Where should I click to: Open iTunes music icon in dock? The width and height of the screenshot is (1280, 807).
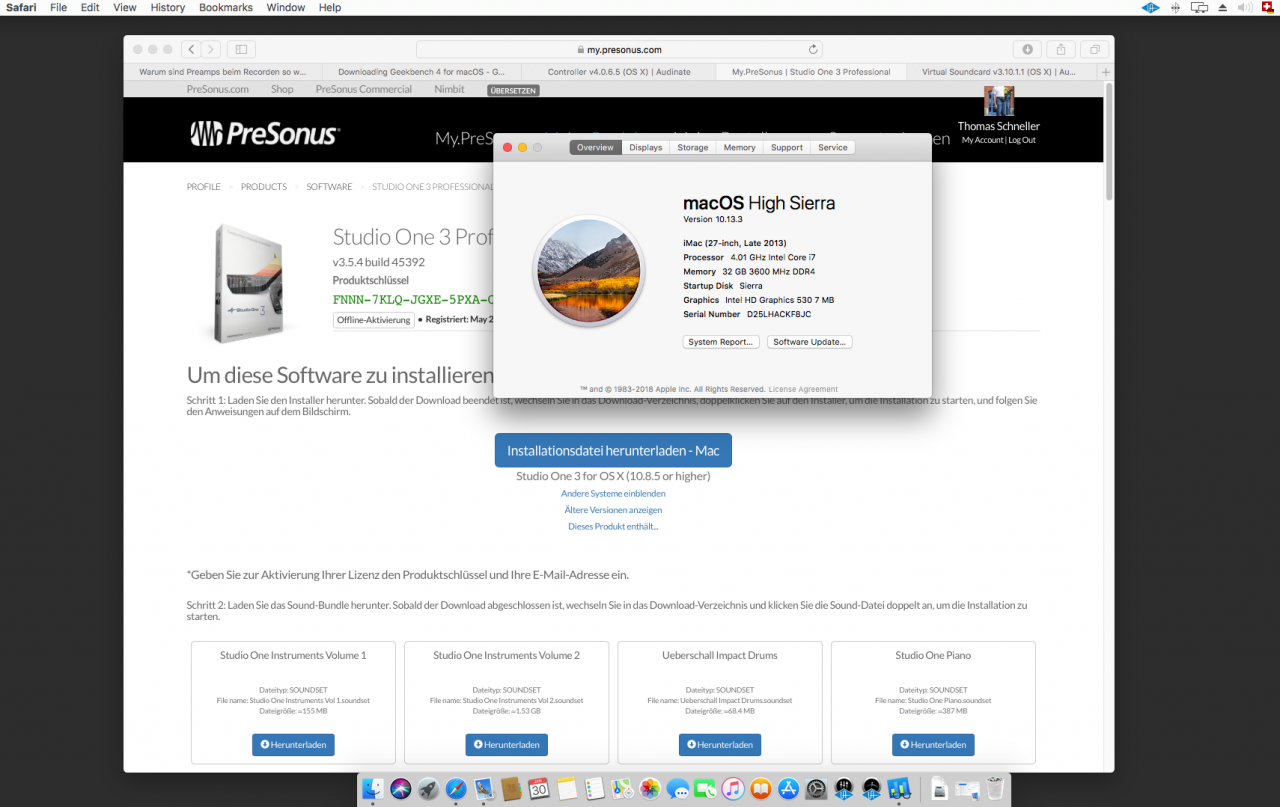tap(733, 788)
